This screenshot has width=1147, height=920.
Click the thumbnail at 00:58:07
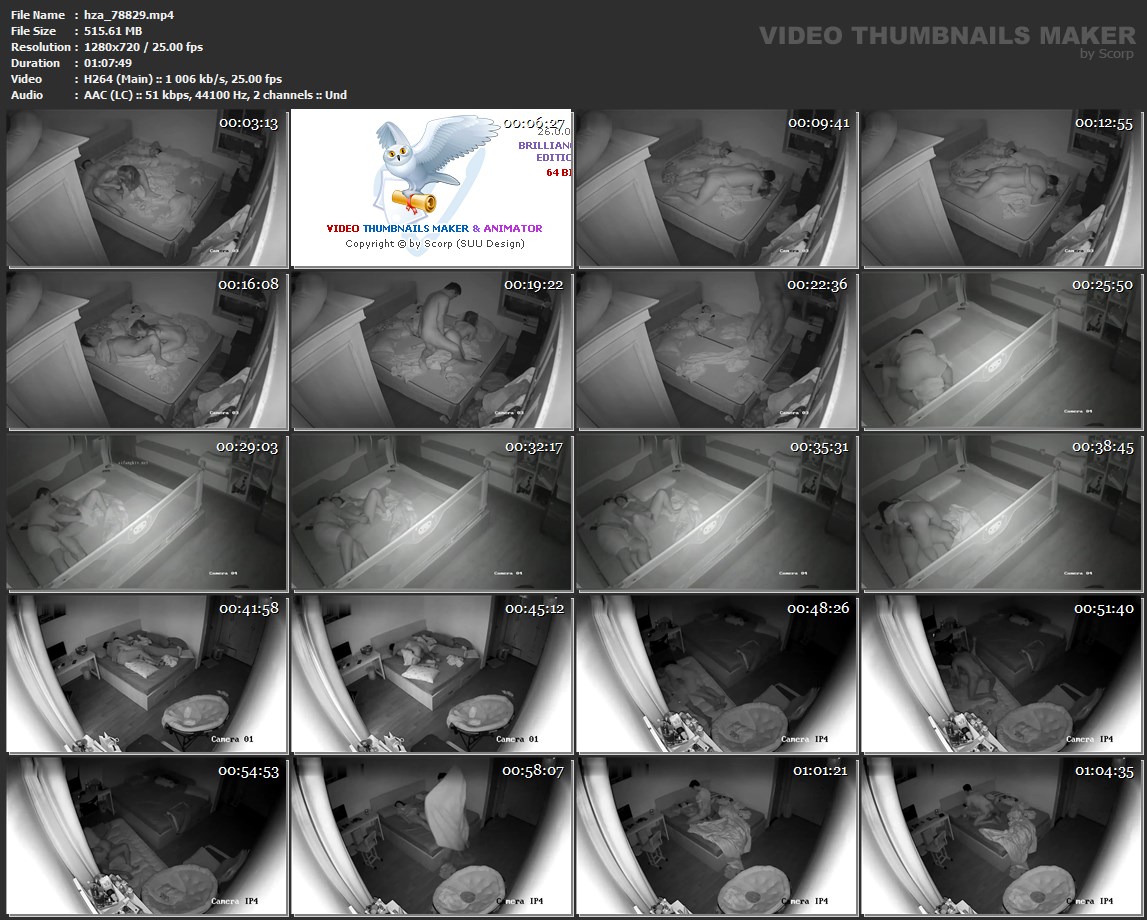click(431, 836)
